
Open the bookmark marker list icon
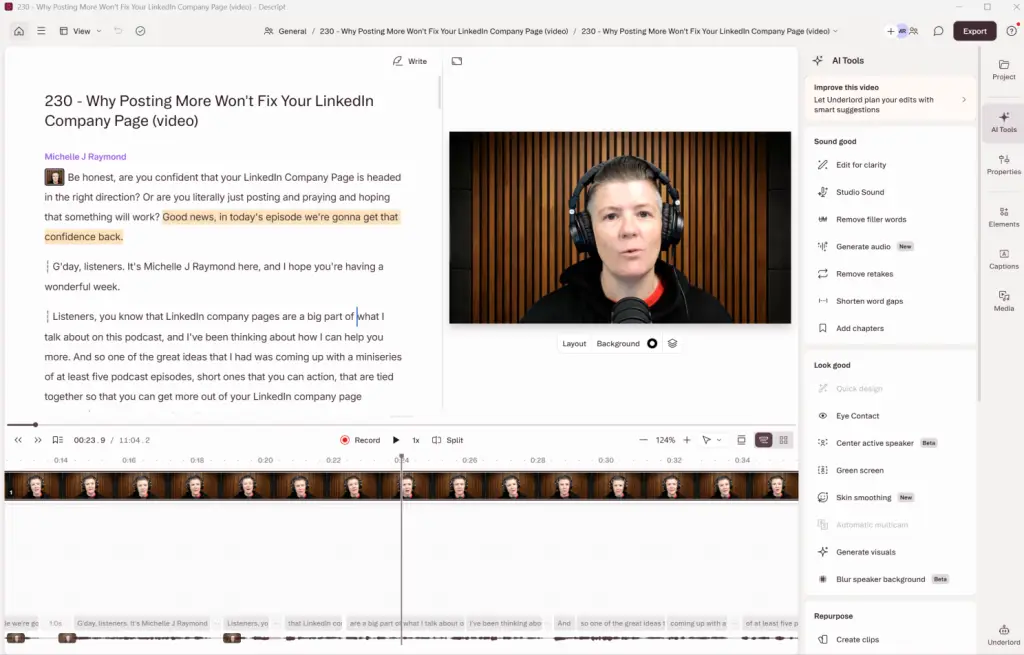click(57, 440)
